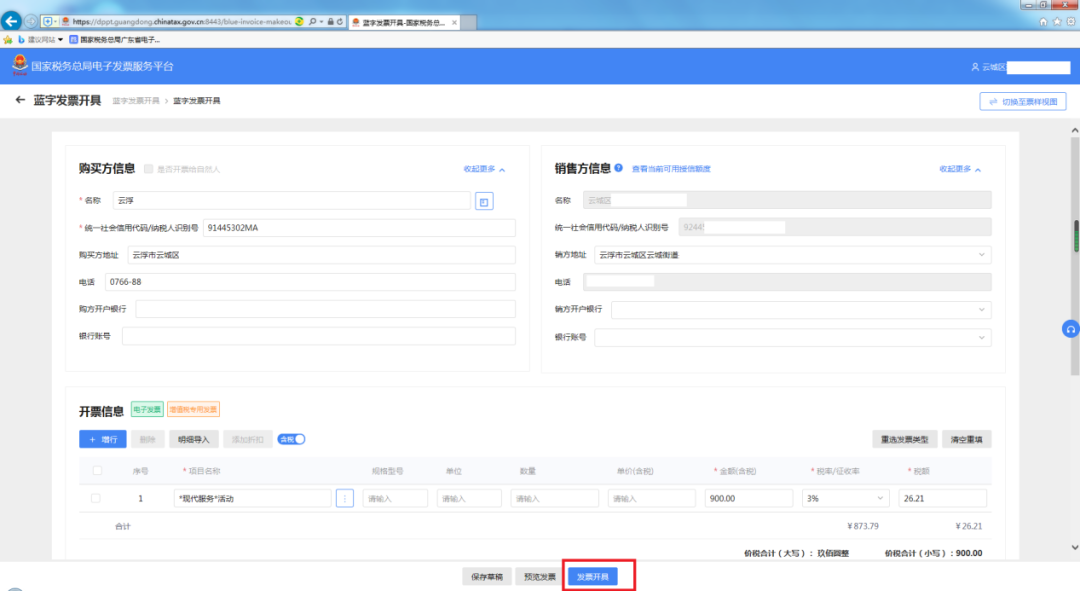Click the floating customer service headset icon

coord(1070,329)
